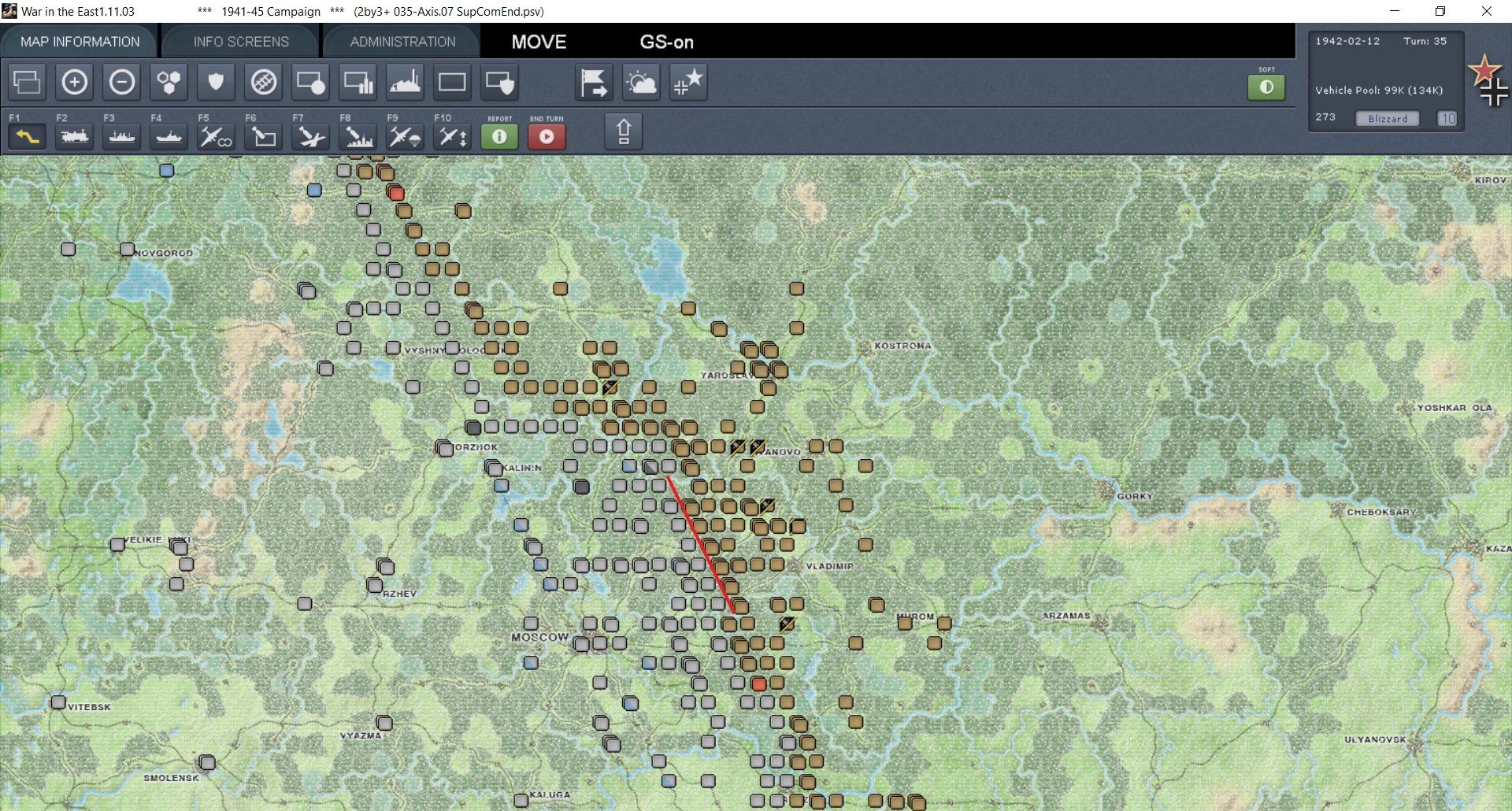This screenshot has width=1512, height=811.
Task: Click the 273 value in info panel
Action: click(x=1325, y=117)
